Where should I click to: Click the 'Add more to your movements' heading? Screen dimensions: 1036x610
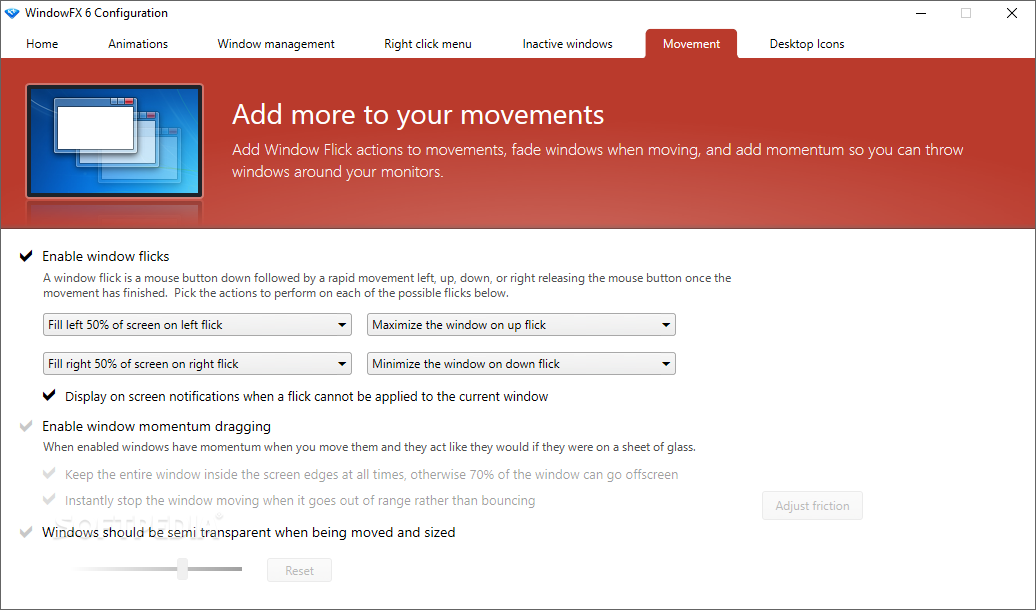coord(418,115)
